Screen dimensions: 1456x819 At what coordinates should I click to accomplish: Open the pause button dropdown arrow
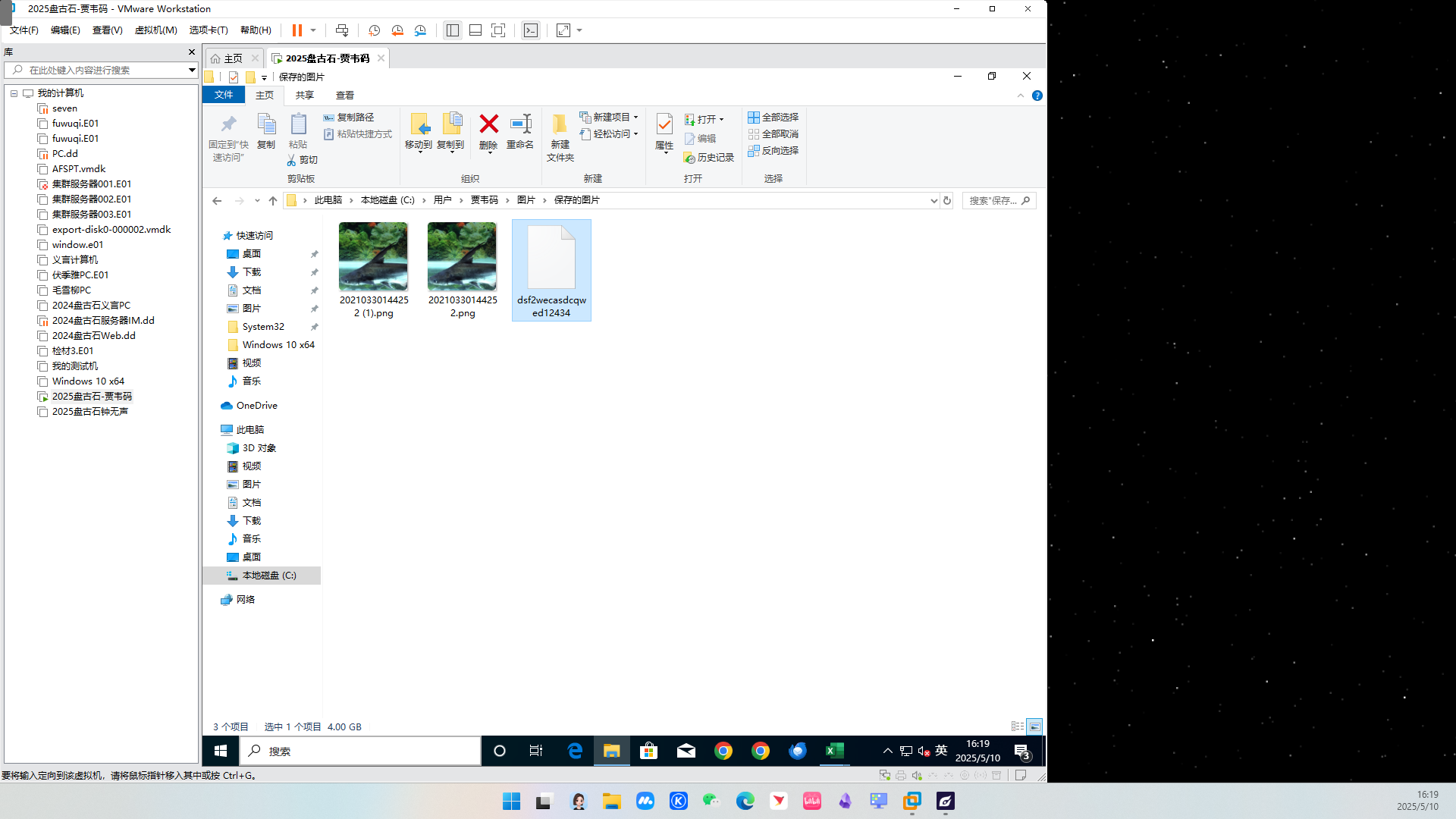[312, 30]
